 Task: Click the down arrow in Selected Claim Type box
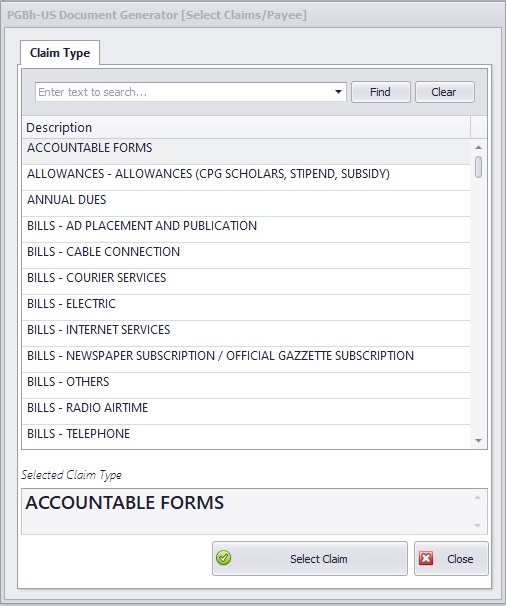coord(477,526)
